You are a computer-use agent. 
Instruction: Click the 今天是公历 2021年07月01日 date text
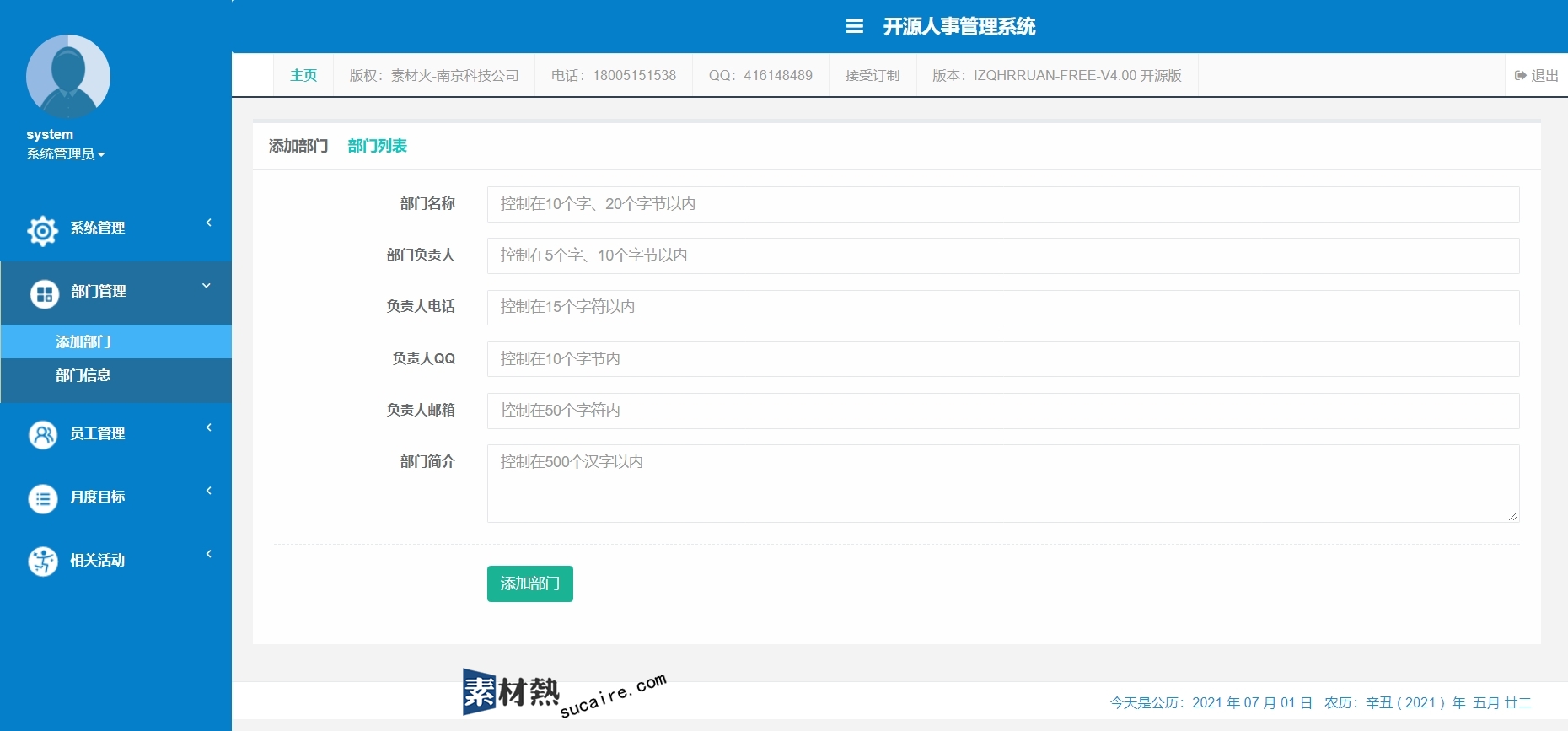(x=1211, y=702)
